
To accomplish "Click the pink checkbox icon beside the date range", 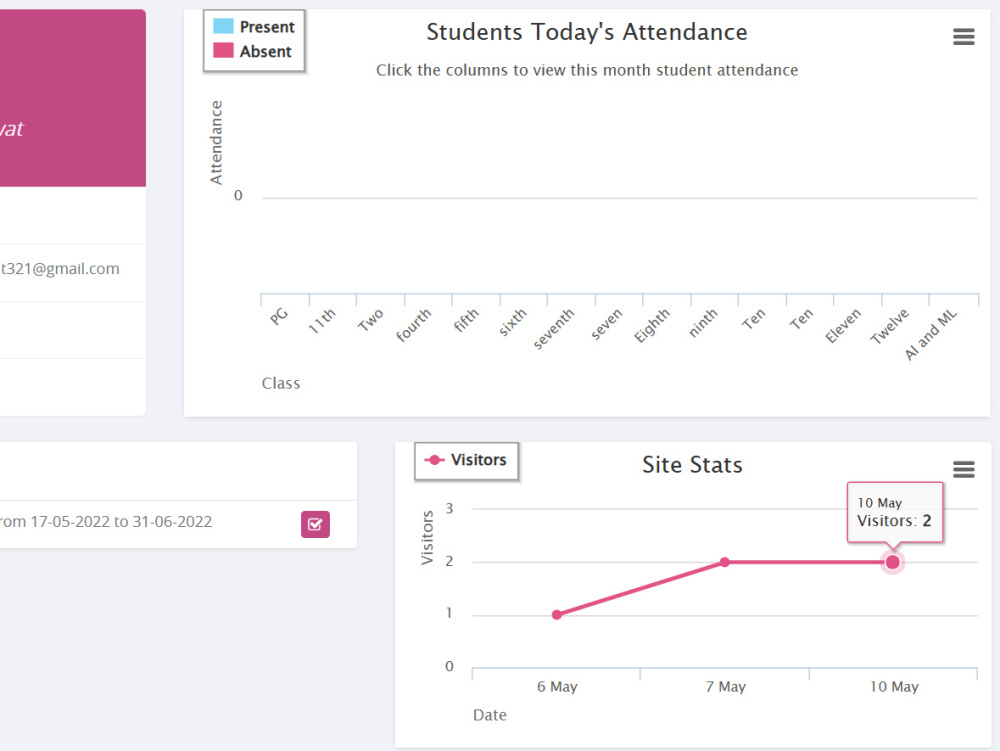I will pyautogui.click(x=315, y=523).
